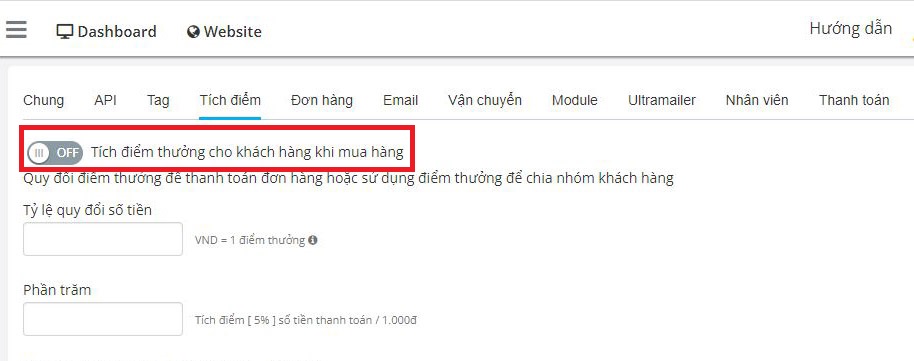Open the Email tab
Viewport: 914px width, 361px height.
[x=400, y=100]
